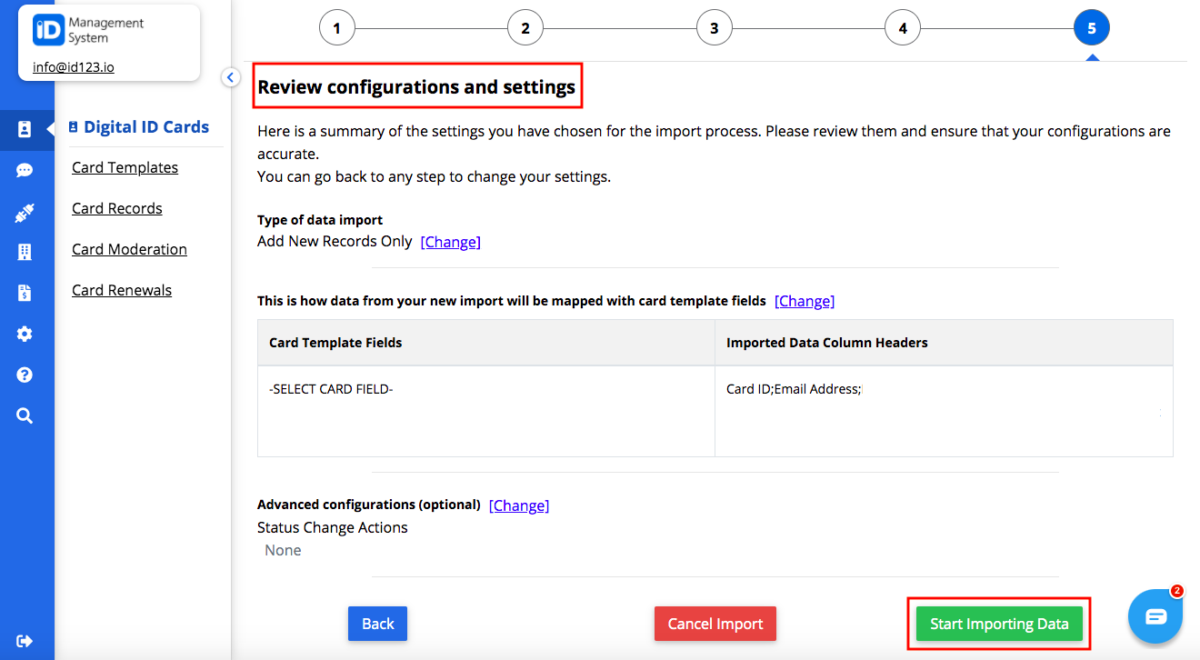
Task: Click the logout icon at sidebar bottom
Action: coord(27,641)
